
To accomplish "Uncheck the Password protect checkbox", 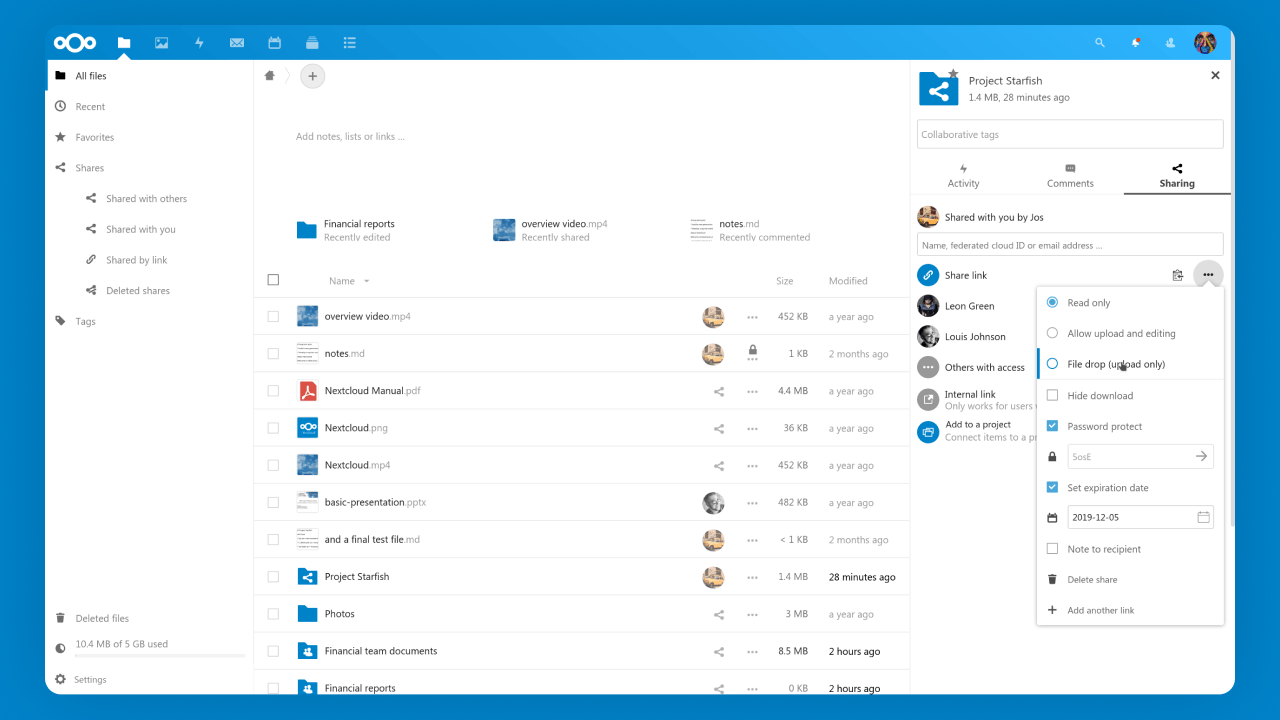I will tap(1052, 426).
